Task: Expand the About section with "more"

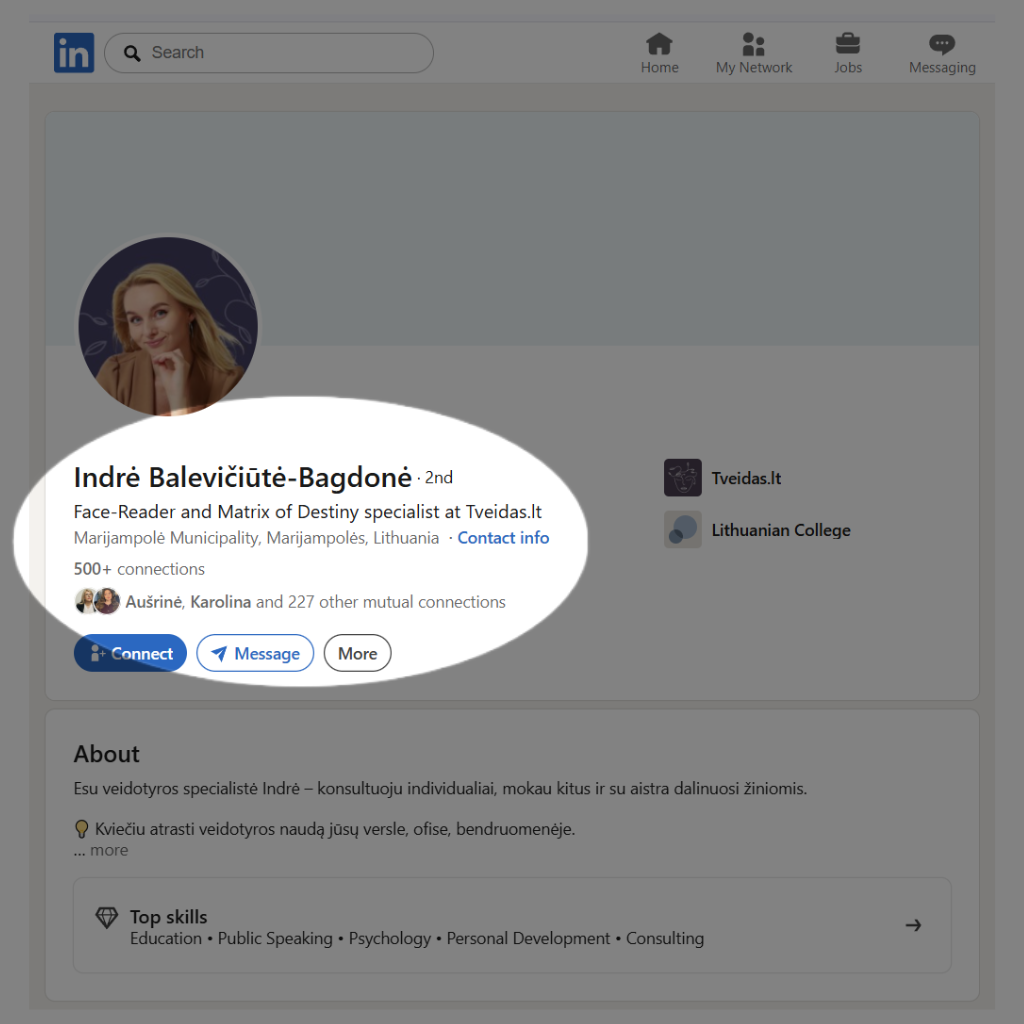Action: coord(108,850)
